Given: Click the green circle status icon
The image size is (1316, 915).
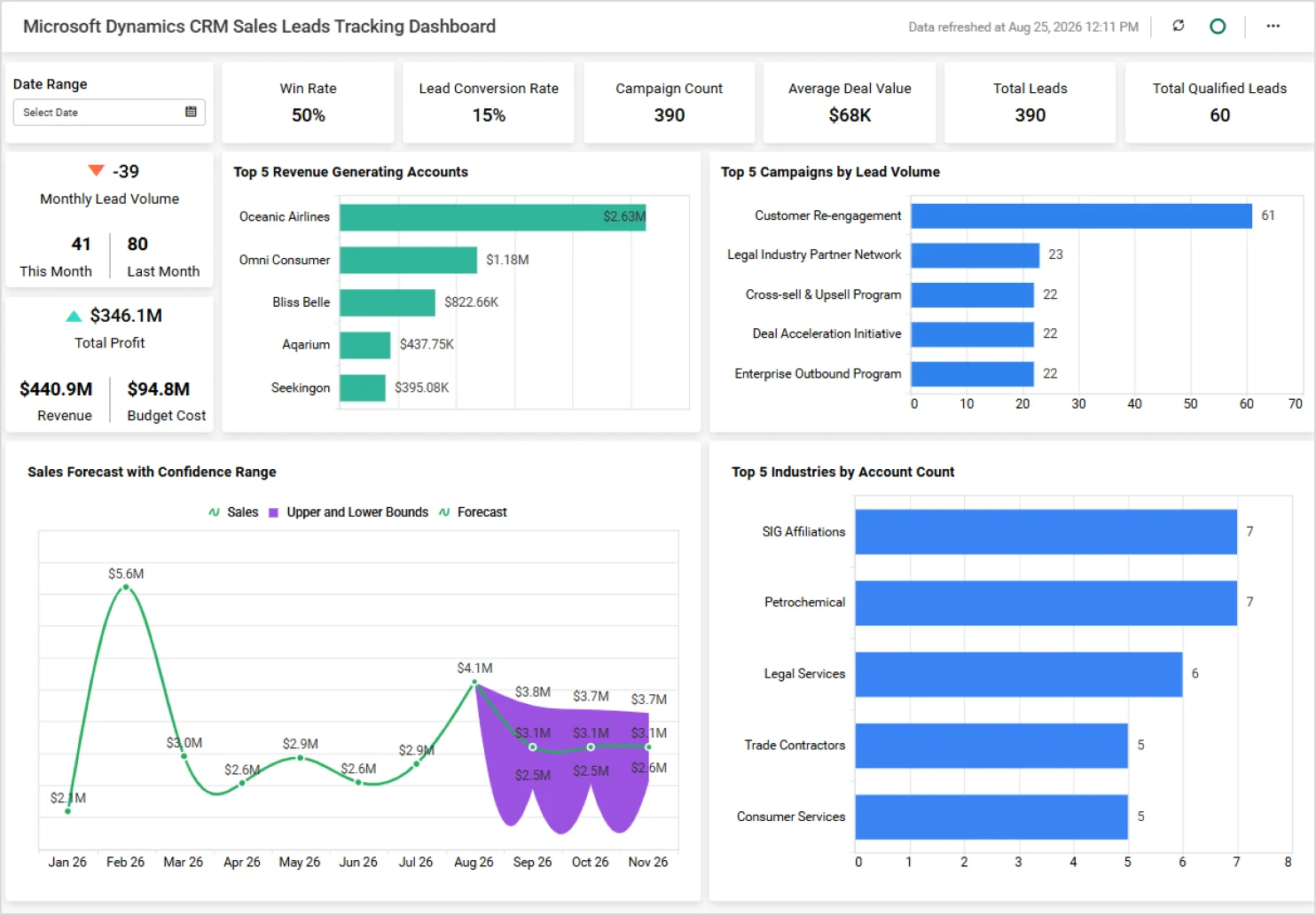Looking at the screenshot, I should pyautogui.click(x=1218, y=27).
